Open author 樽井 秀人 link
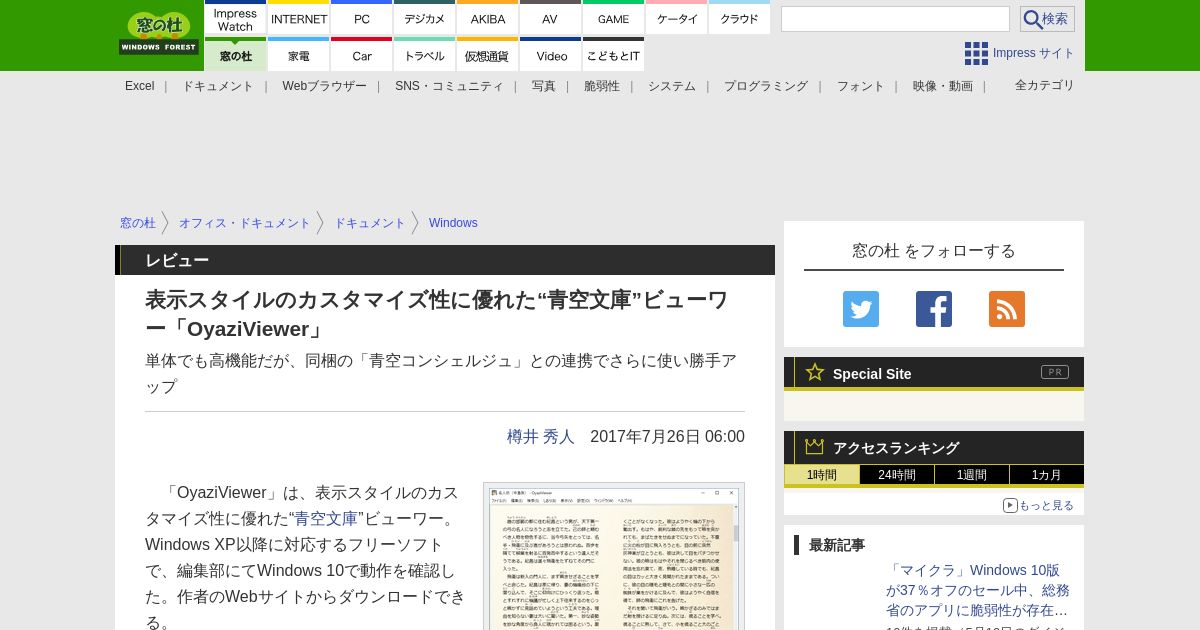Screen dimensions: 1200x630 [x=541, y=437]
